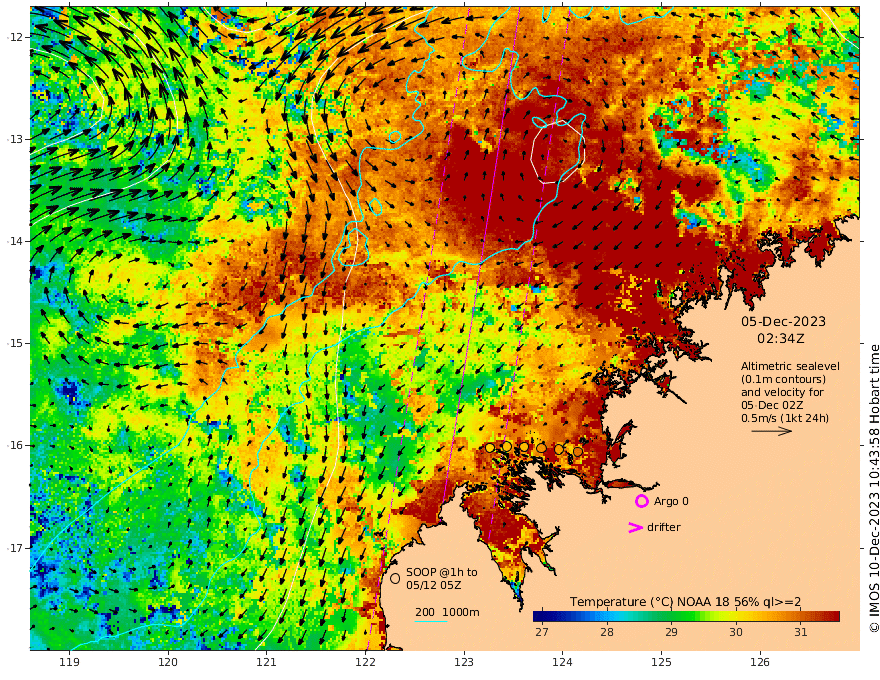Click the latitude axis label -17
Screen dimensions: 880x680
[15, 548]
